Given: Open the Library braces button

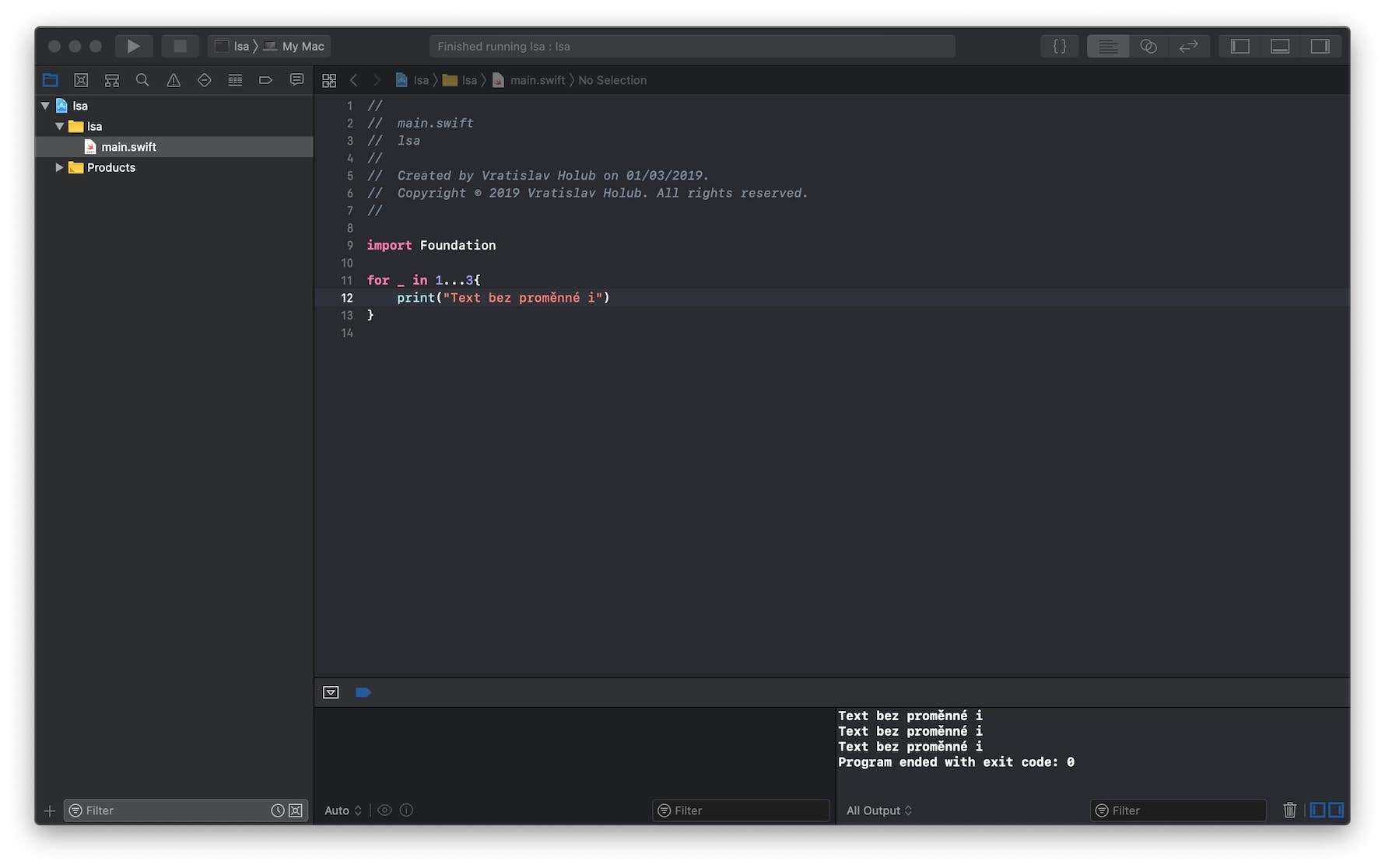Looking at the screenshot, I should 1059,47.
